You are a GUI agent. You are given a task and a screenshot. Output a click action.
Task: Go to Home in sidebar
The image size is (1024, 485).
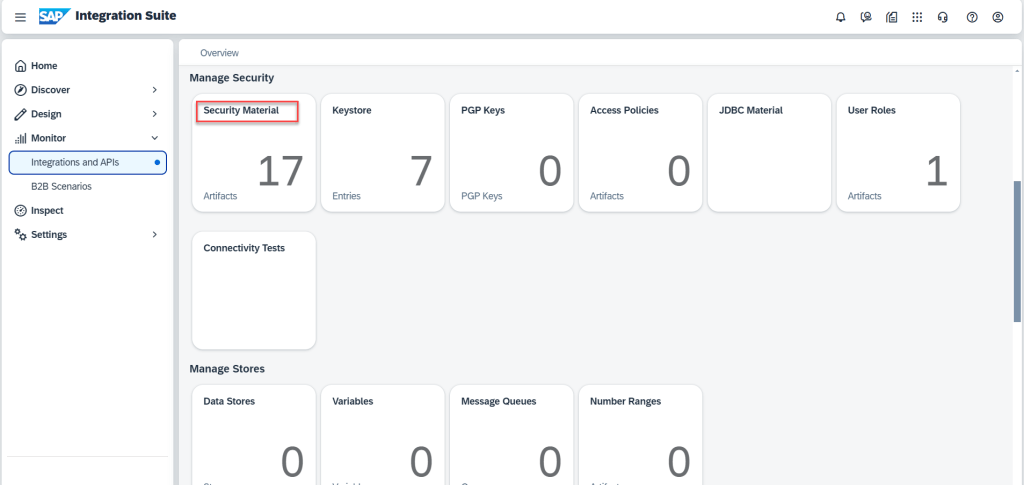pyautogui.click(x=44, y=66)
